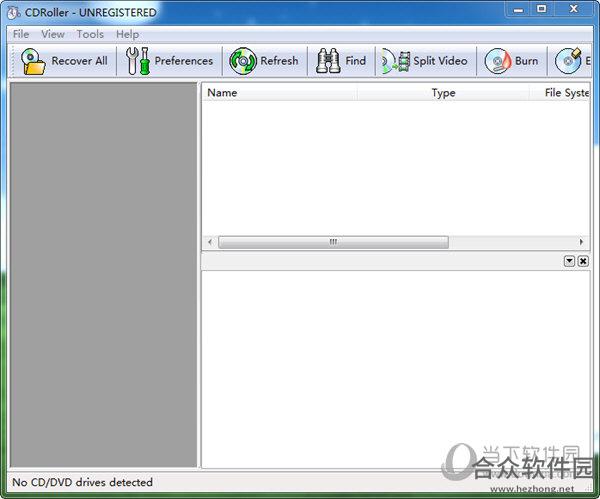Click the horizontal scrollbar left arrow

pos(210,242)
